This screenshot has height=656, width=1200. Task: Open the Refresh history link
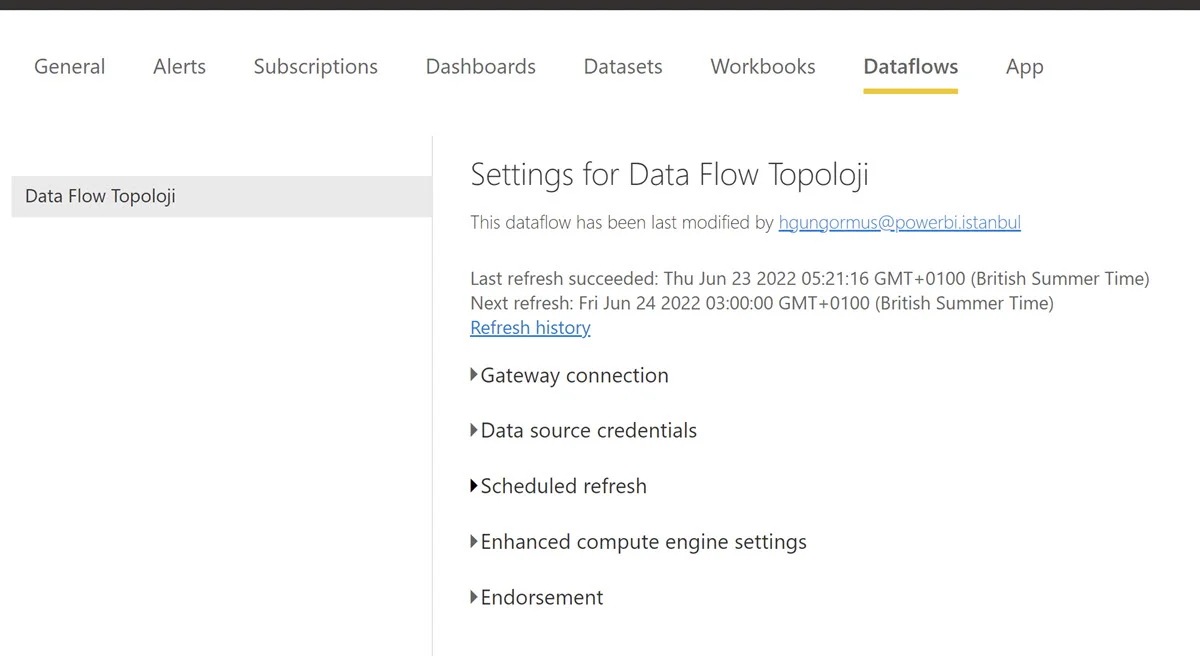click(x=530, y=328)
